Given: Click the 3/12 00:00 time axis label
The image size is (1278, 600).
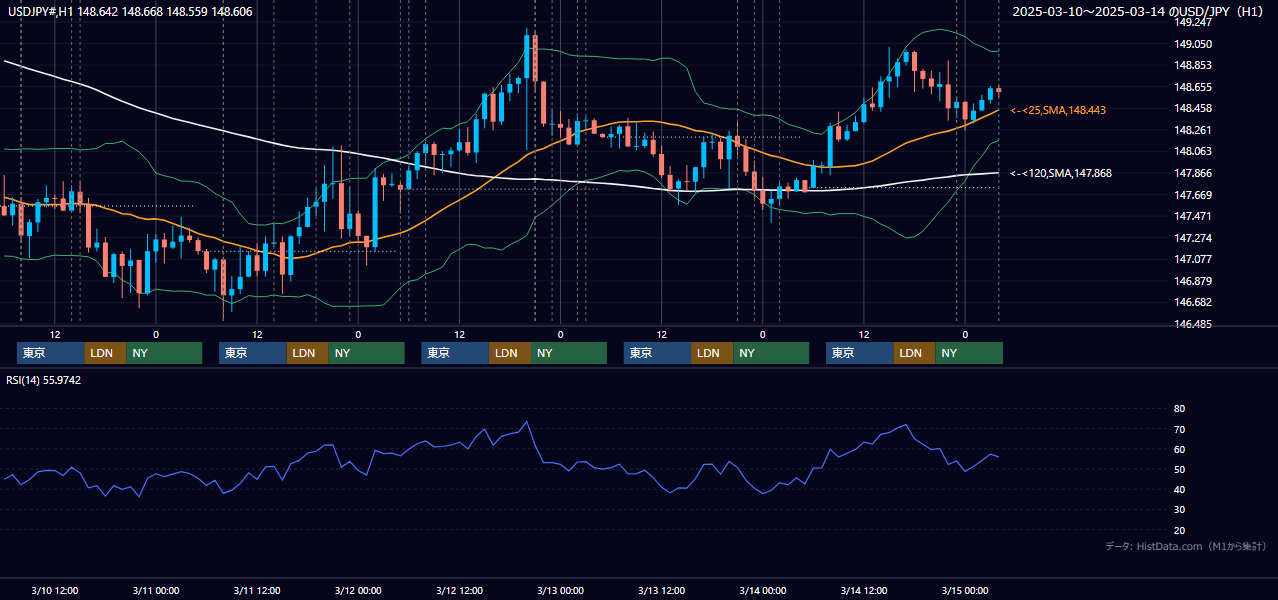Looking at the screenshot, I should pos(358,590).
